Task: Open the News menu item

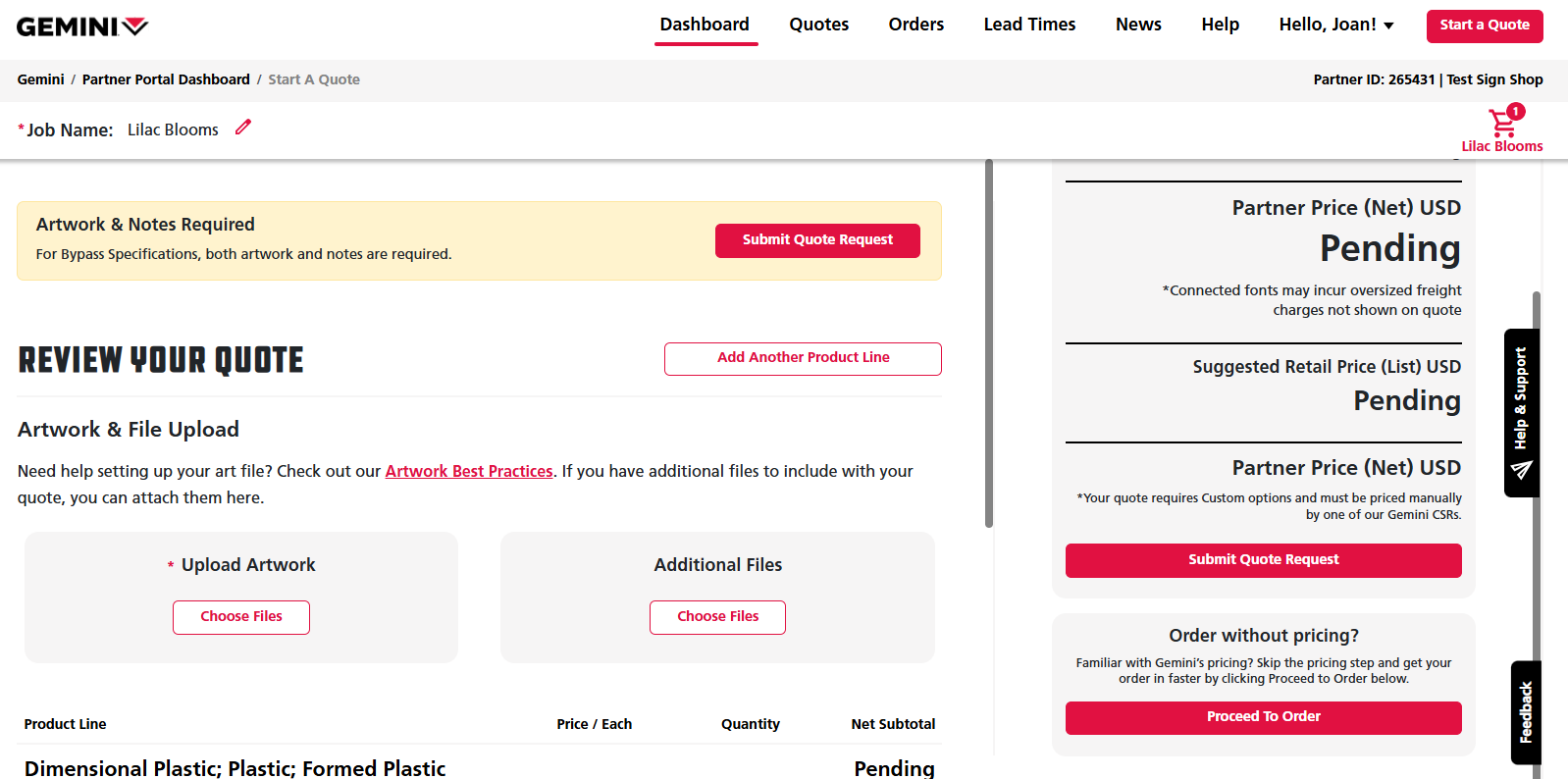Action: [x=1138, y=25]
